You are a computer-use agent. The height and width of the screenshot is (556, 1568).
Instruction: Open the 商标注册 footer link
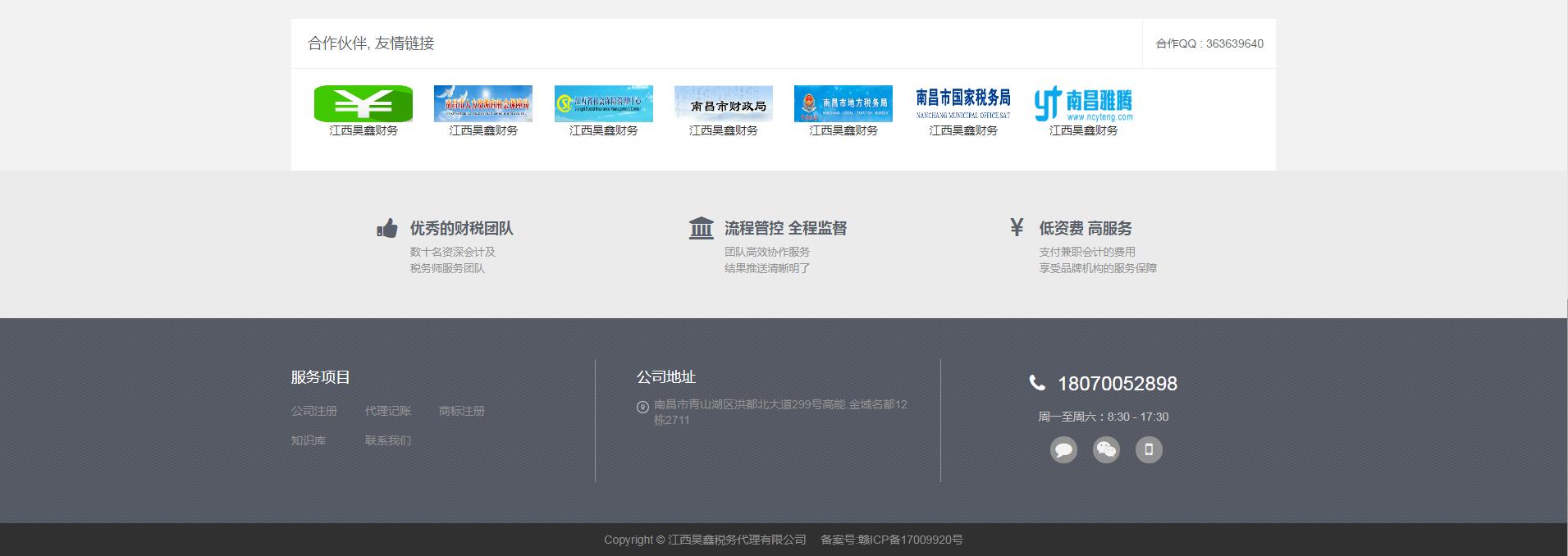click(x=462, y=411)
